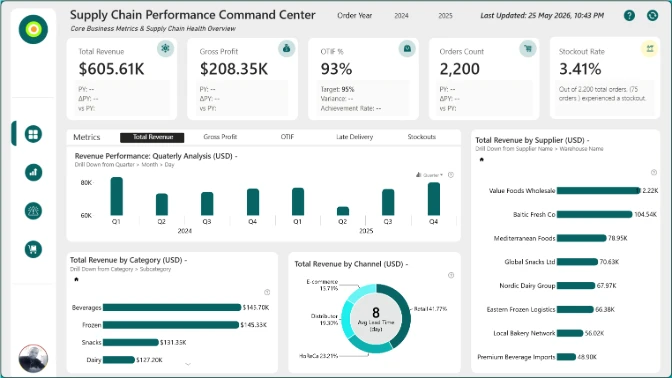
Task: Click the E-commerce donut label
Action: 322,285
